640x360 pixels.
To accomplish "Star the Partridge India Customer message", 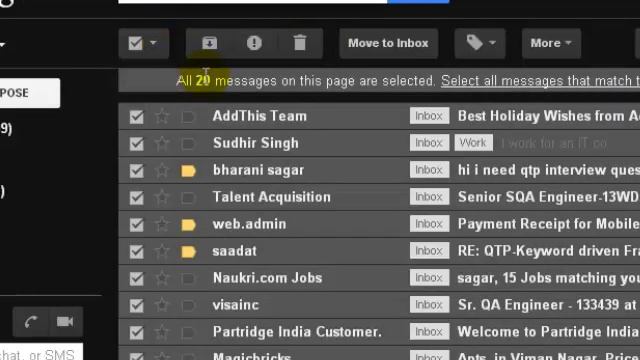I will pos(162,332).
